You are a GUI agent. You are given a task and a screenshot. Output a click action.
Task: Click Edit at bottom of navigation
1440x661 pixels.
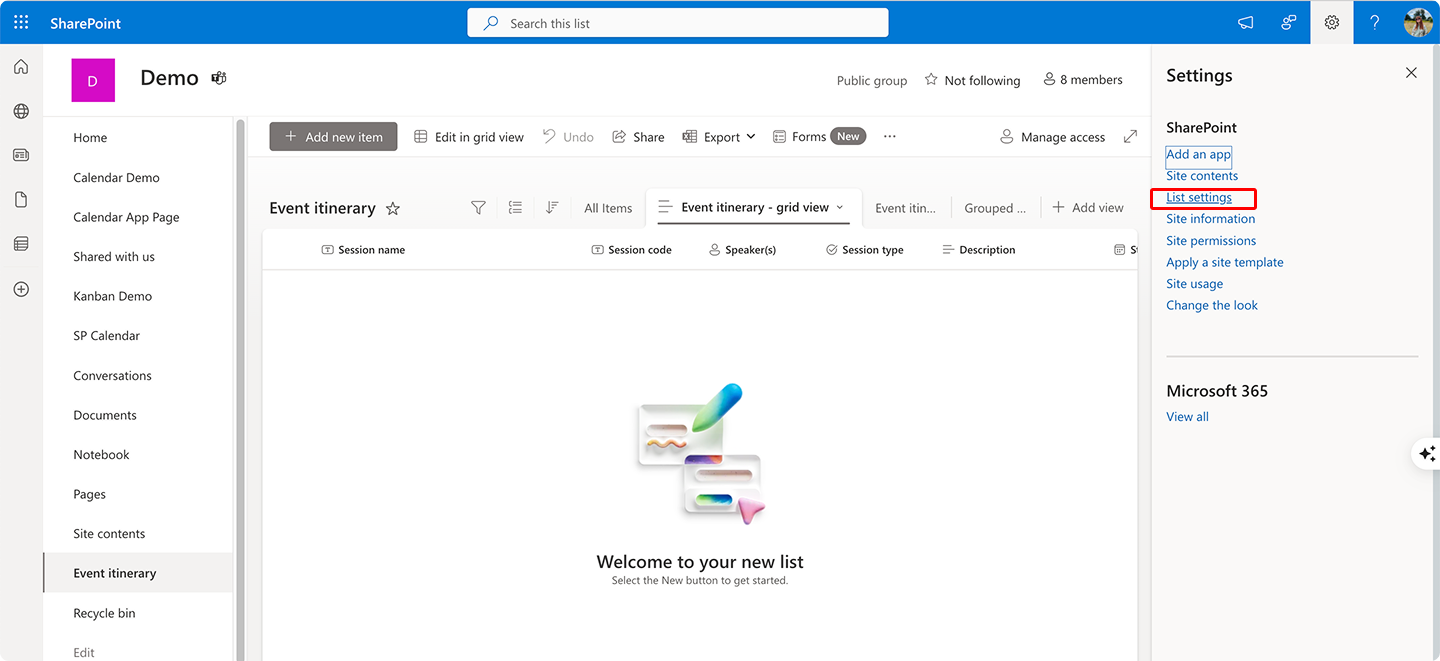84,652
